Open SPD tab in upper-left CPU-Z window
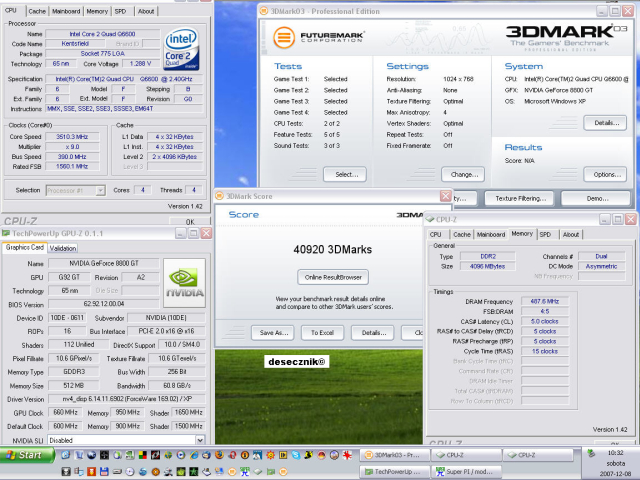The height and width of the screenshot is (480, 640). pos(120,11)
